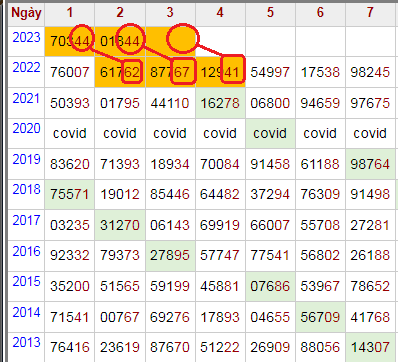
Task: Select the Ngày column header
Action: [26, 13]
